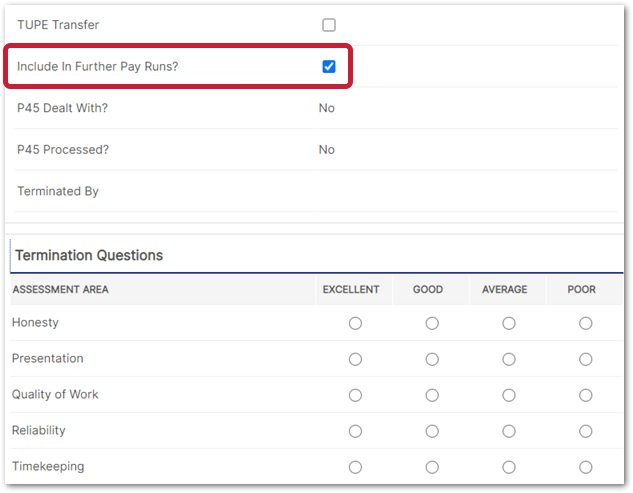Click the P45 Dealt With value
The width and height of the screenshot is (633, 493).
(x=327, y=108)
